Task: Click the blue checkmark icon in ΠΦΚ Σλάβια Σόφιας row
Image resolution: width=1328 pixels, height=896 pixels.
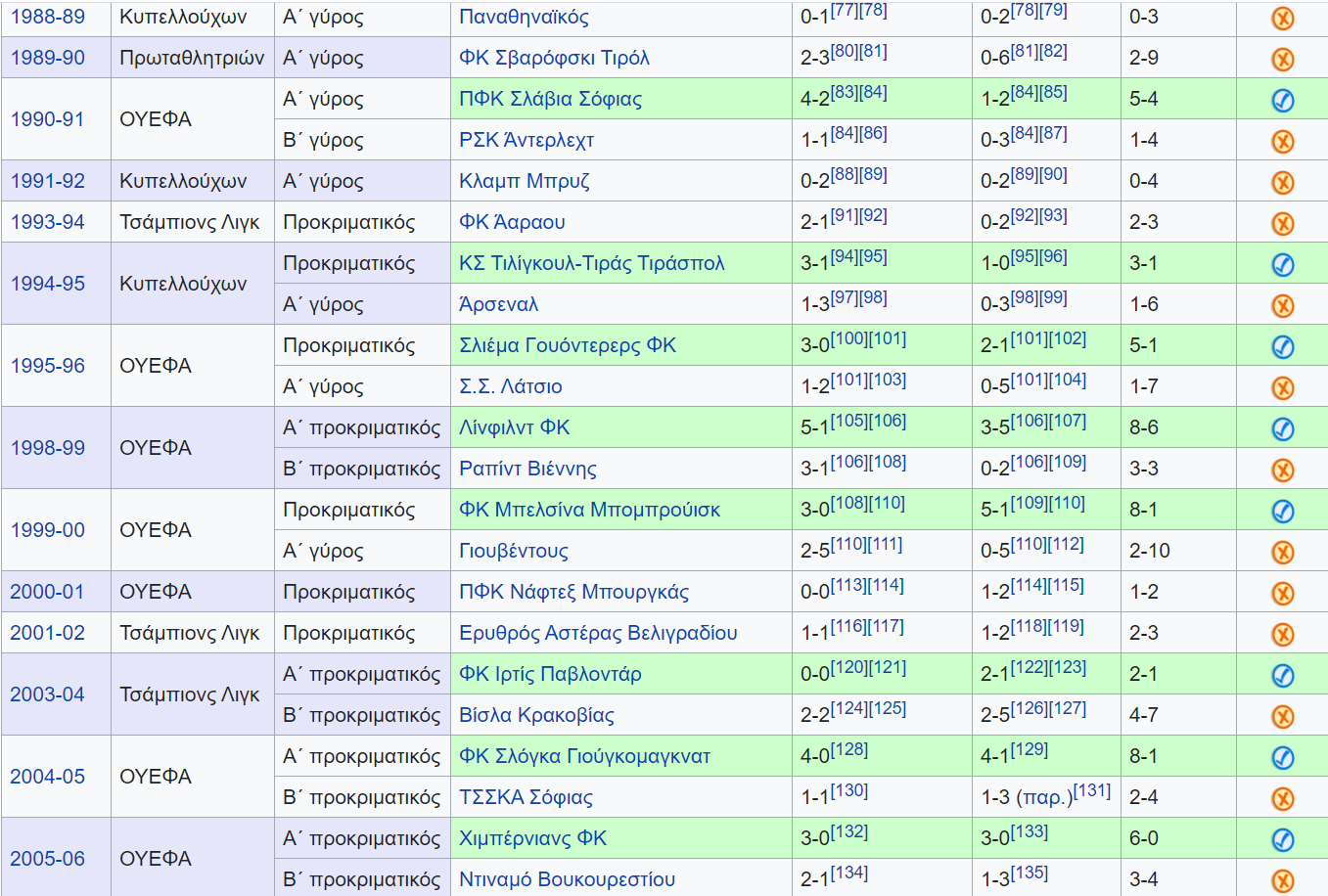Action: pos(1282,100)
